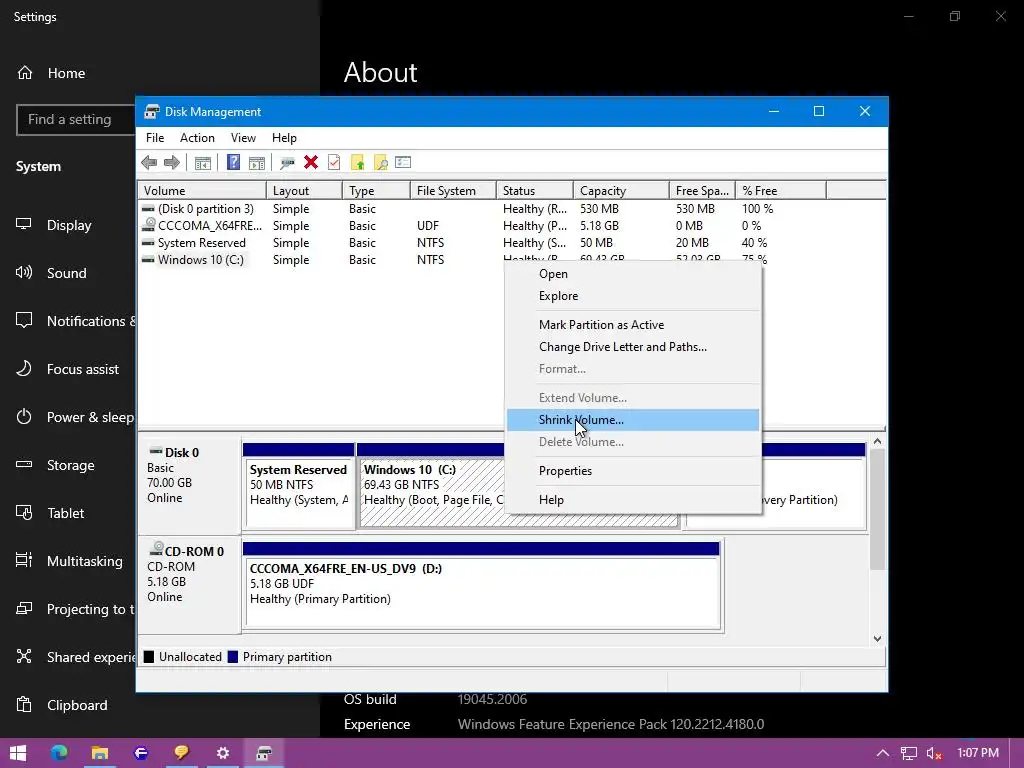The height and width of the screenshot is (768, 1024).
Task: Click scroll up arrow in disk pane
Action: (x=877, y=442)
